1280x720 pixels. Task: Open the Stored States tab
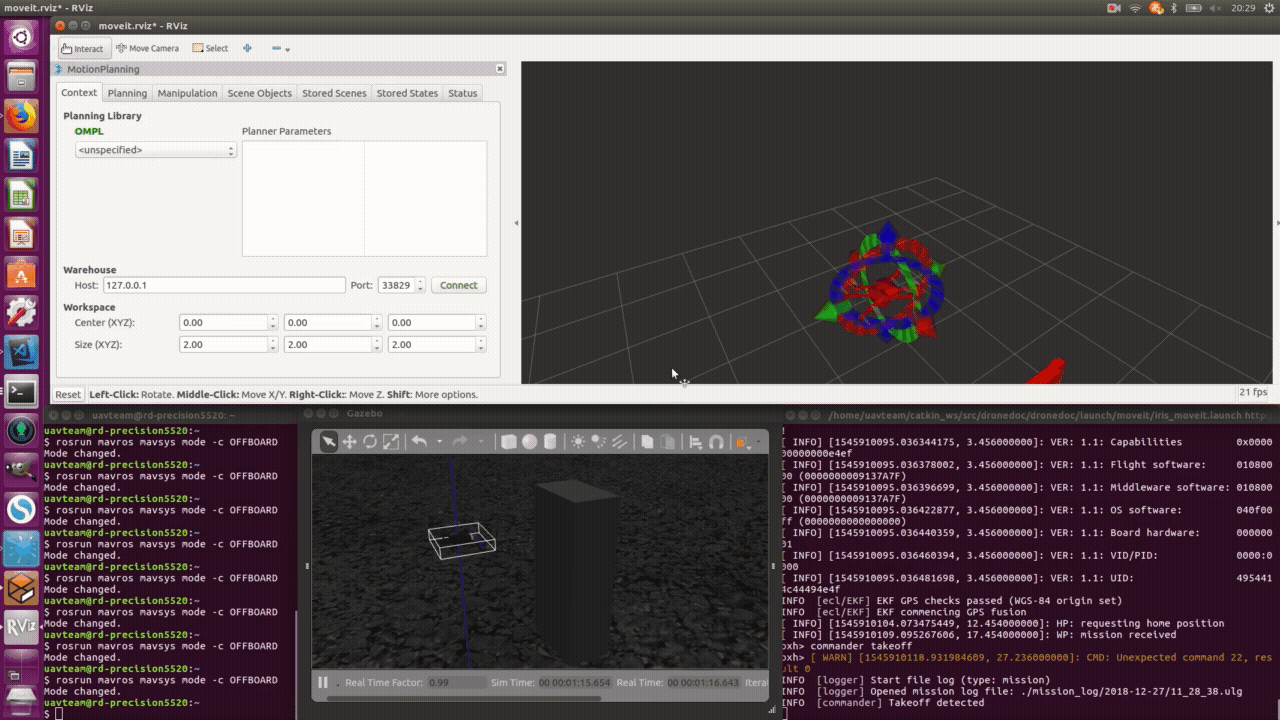pyautogui.click(x=407, y=93)
